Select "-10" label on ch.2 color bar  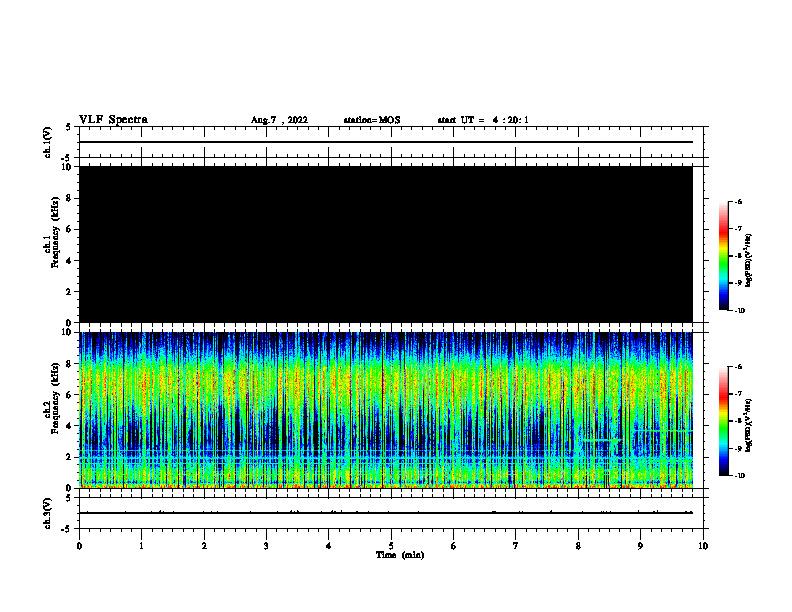(739, 476)
